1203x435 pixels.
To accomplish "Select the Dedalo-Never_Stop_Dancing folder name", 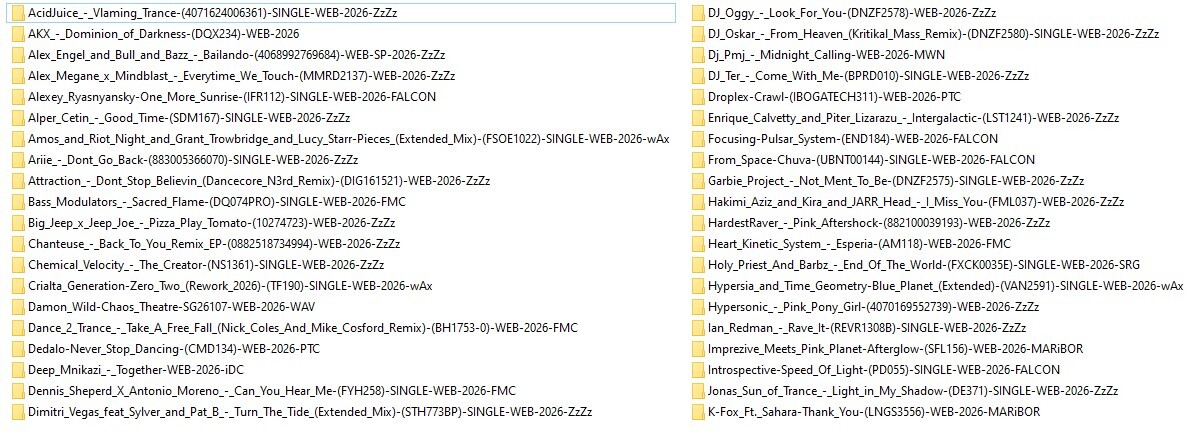I will tap(174, 349).
